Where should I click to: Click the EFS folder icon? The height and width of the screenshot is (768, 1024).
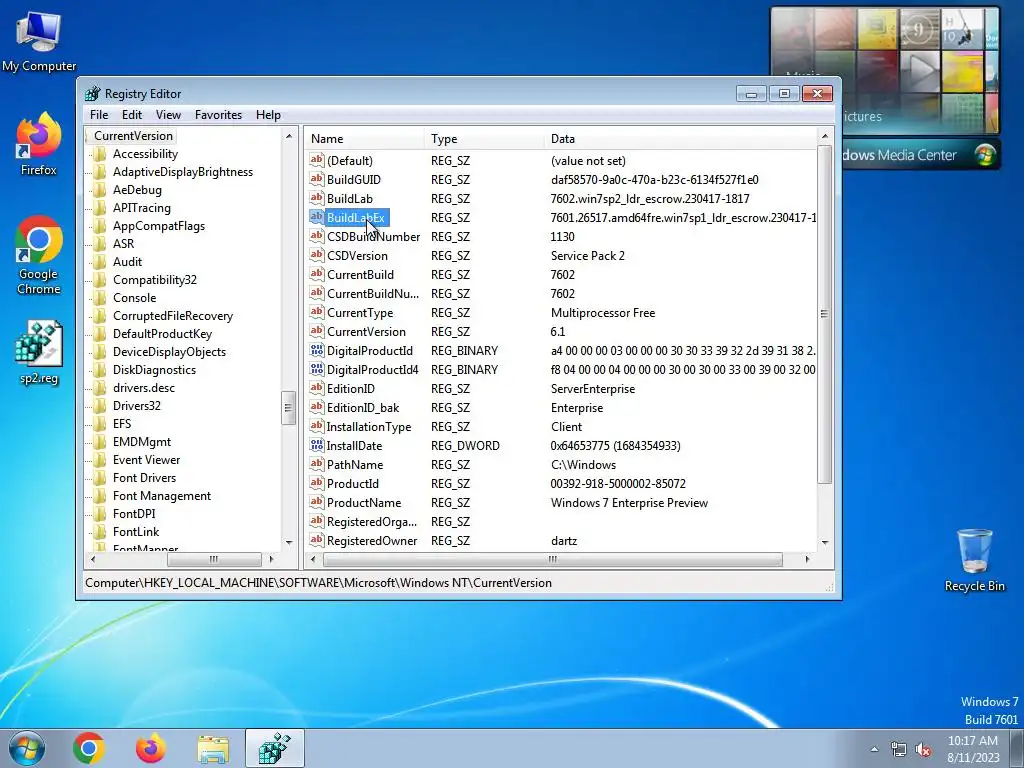pyautogui.click(x=100, y=424)
